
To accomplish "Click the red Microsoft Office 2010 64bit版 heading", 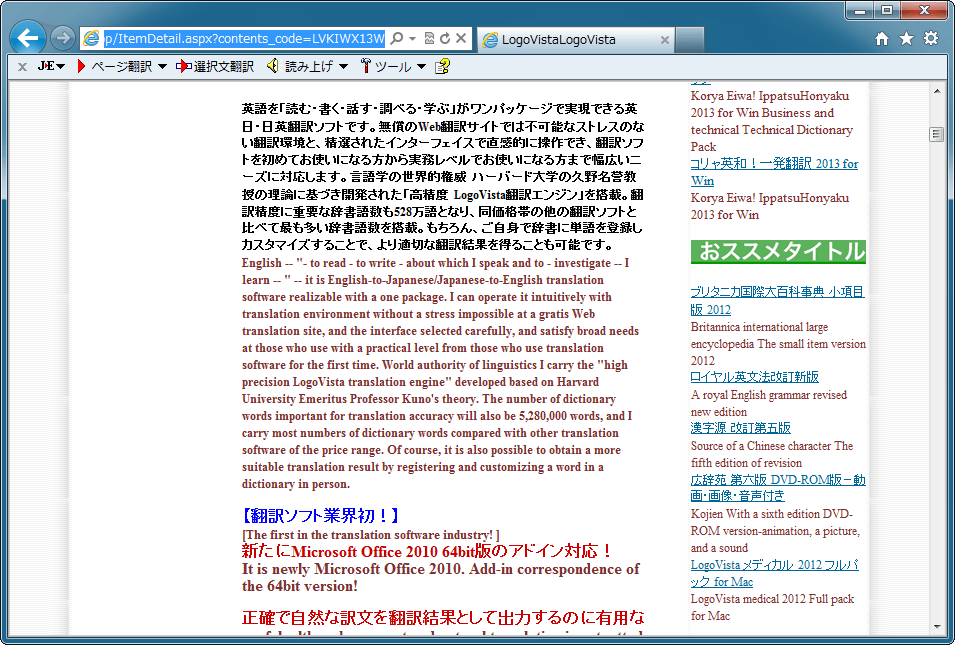I will coord(428,551).
